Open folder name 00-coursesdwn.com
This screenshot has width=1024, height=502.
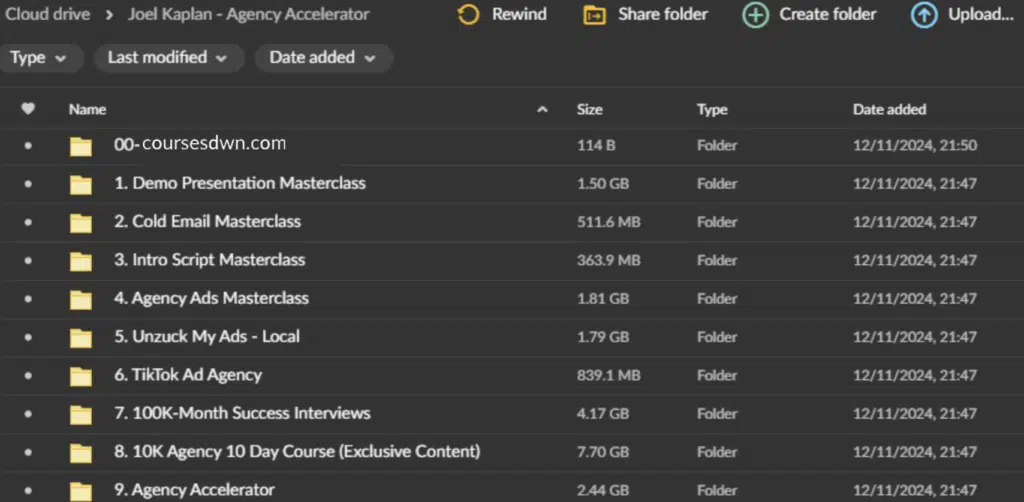coord(200,144)
